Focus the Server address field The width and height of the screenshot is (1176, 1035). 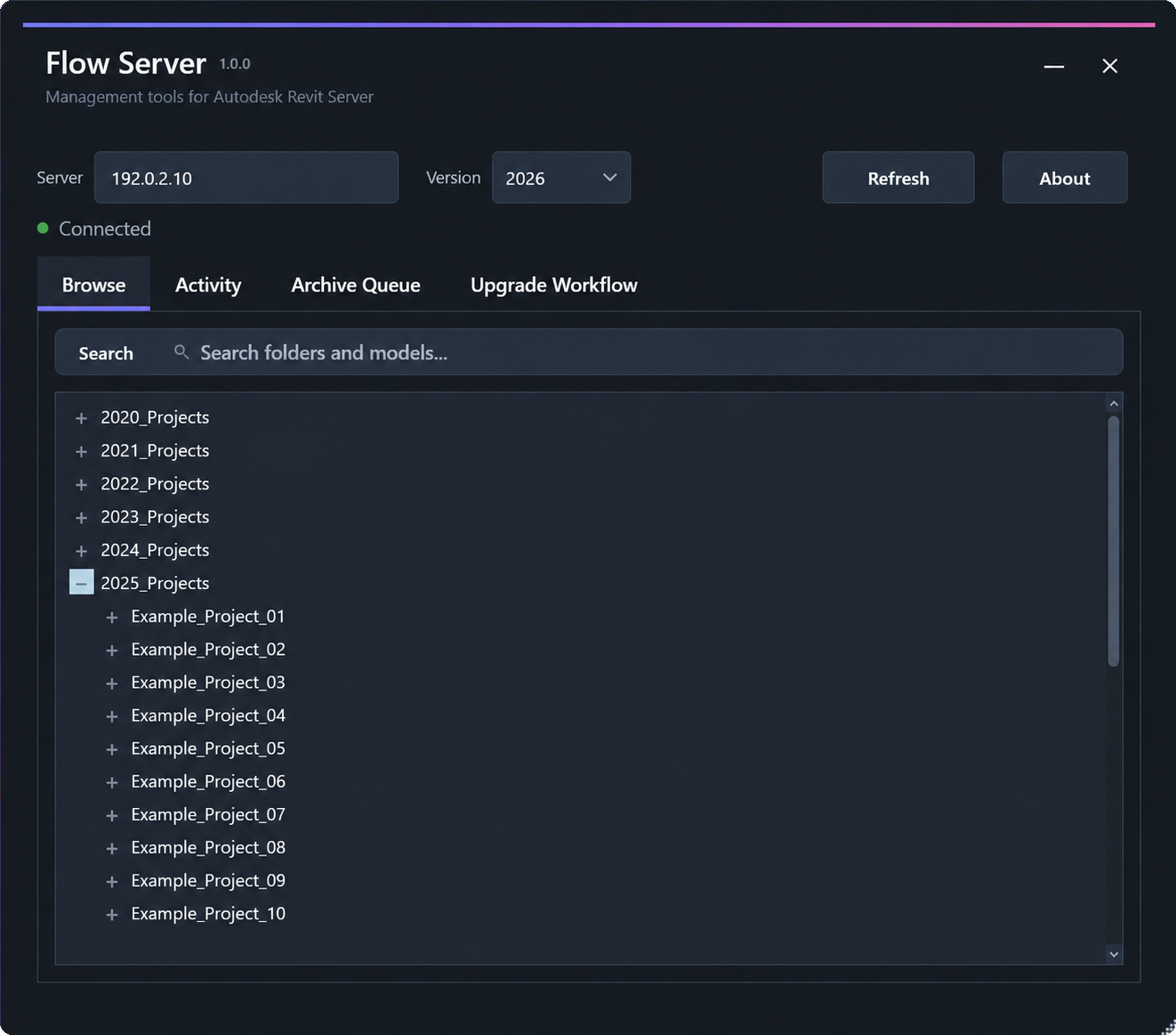[246, 177]
